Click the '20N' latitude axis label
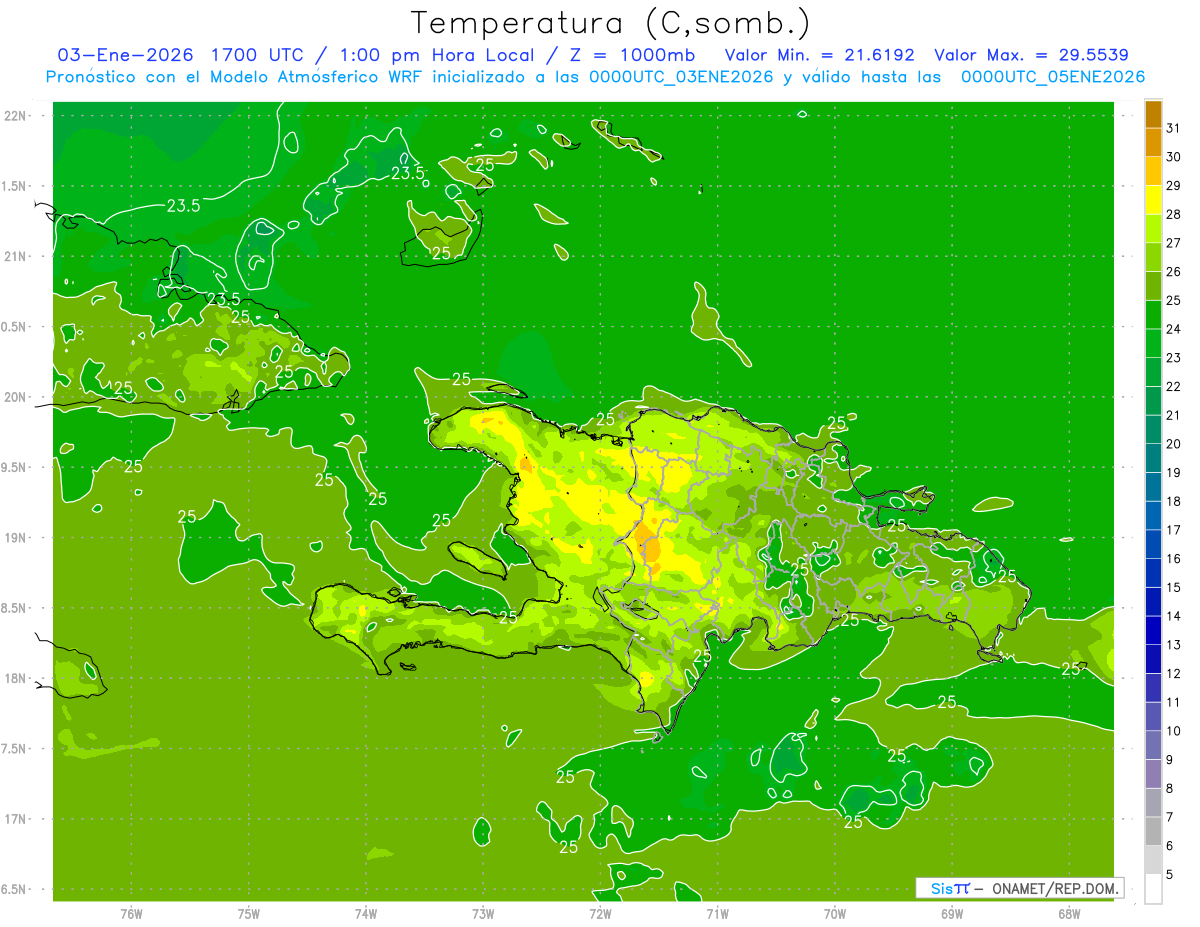The height and width of the screenshot is (927, 1200). pyautogui.click(x=16, y=397)
